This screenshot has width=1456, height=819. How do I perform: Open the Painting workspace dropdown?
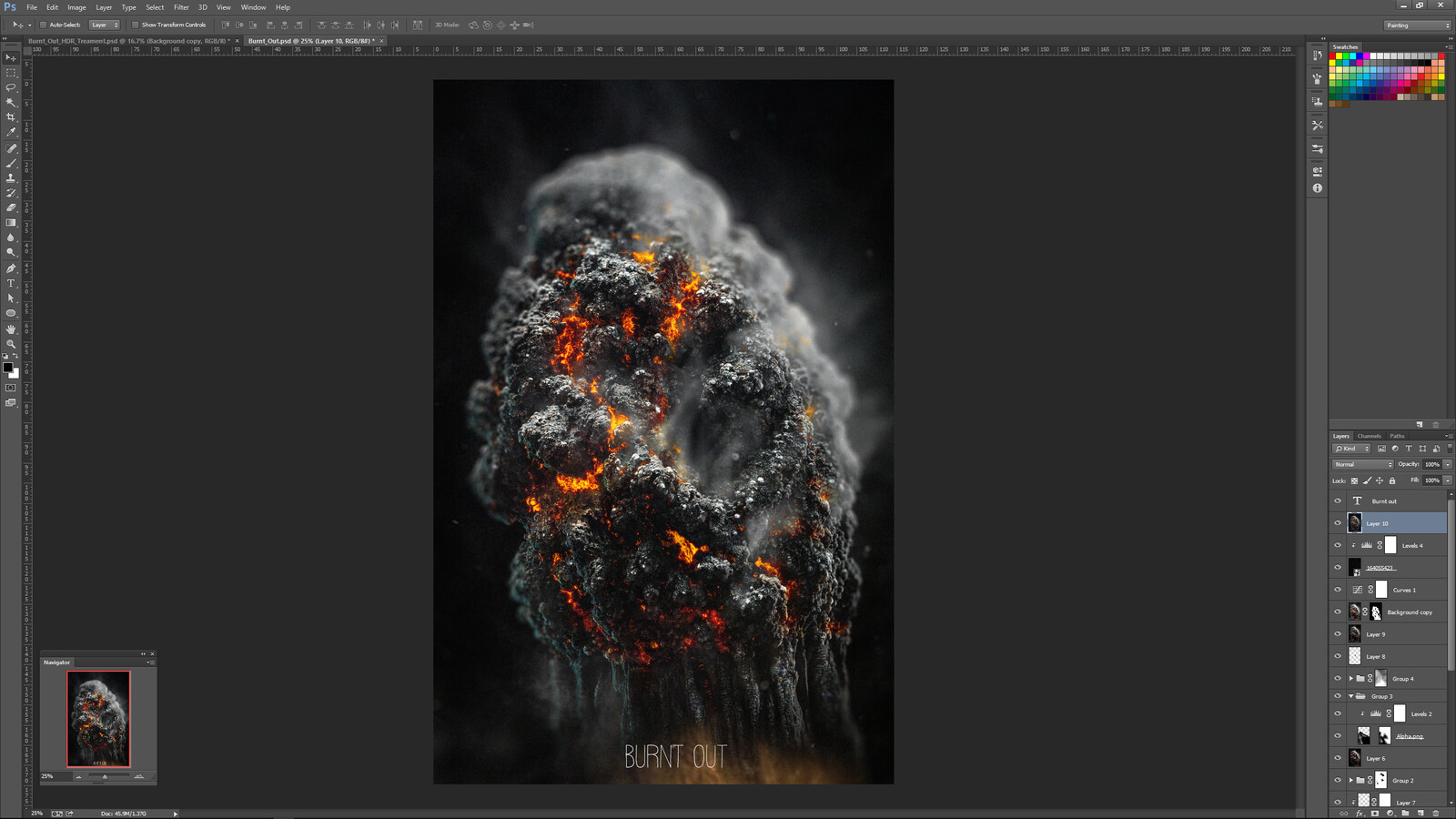click(x=1417, y=25)
